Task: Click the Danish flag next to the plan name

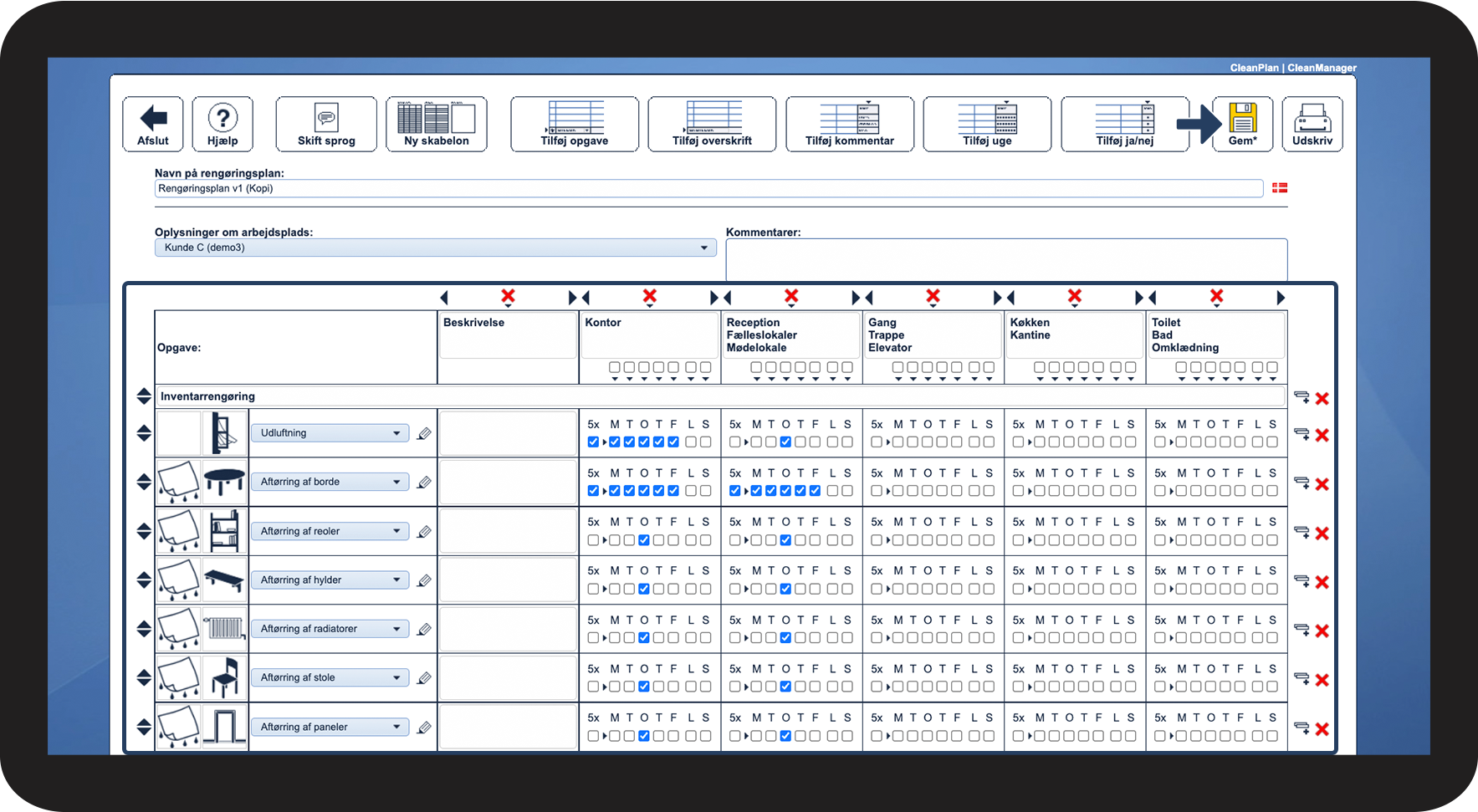Action: [1279, 188]
